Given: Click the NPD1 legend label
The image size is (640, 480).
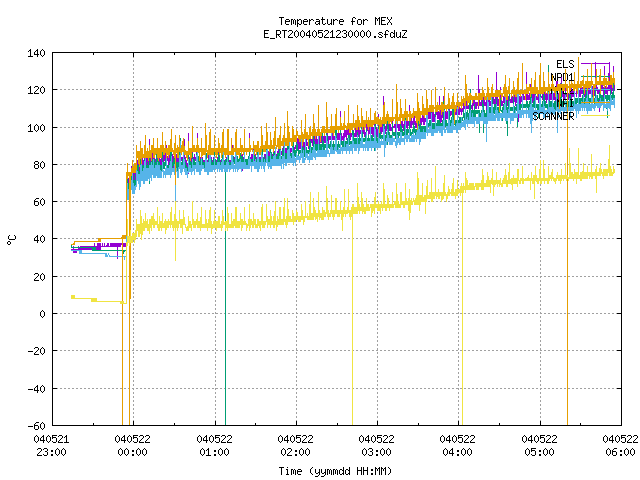Looking at the screenshot, I should [x=562, y=77].
